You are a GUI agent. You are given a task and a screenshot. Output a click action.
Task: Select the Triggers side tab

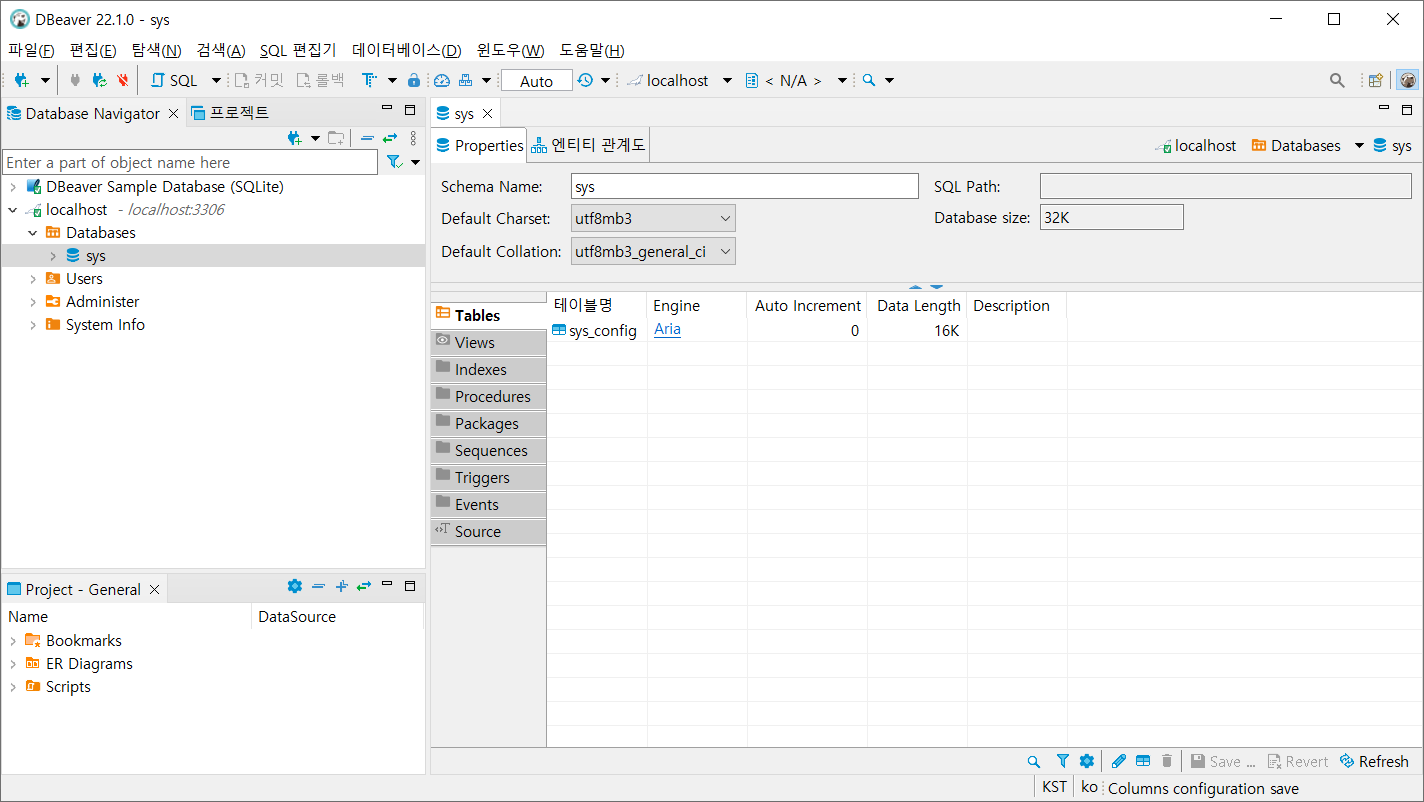(489, 477)
